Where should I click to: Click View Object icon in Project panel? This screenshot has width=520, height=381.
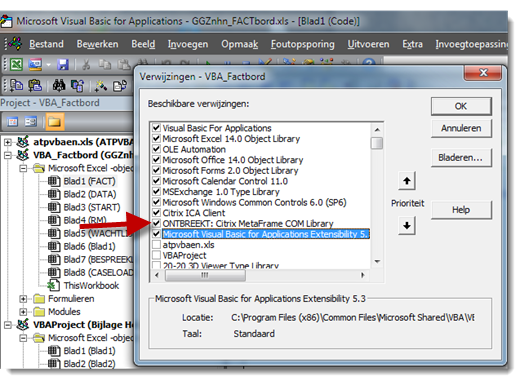click(31, 122)
